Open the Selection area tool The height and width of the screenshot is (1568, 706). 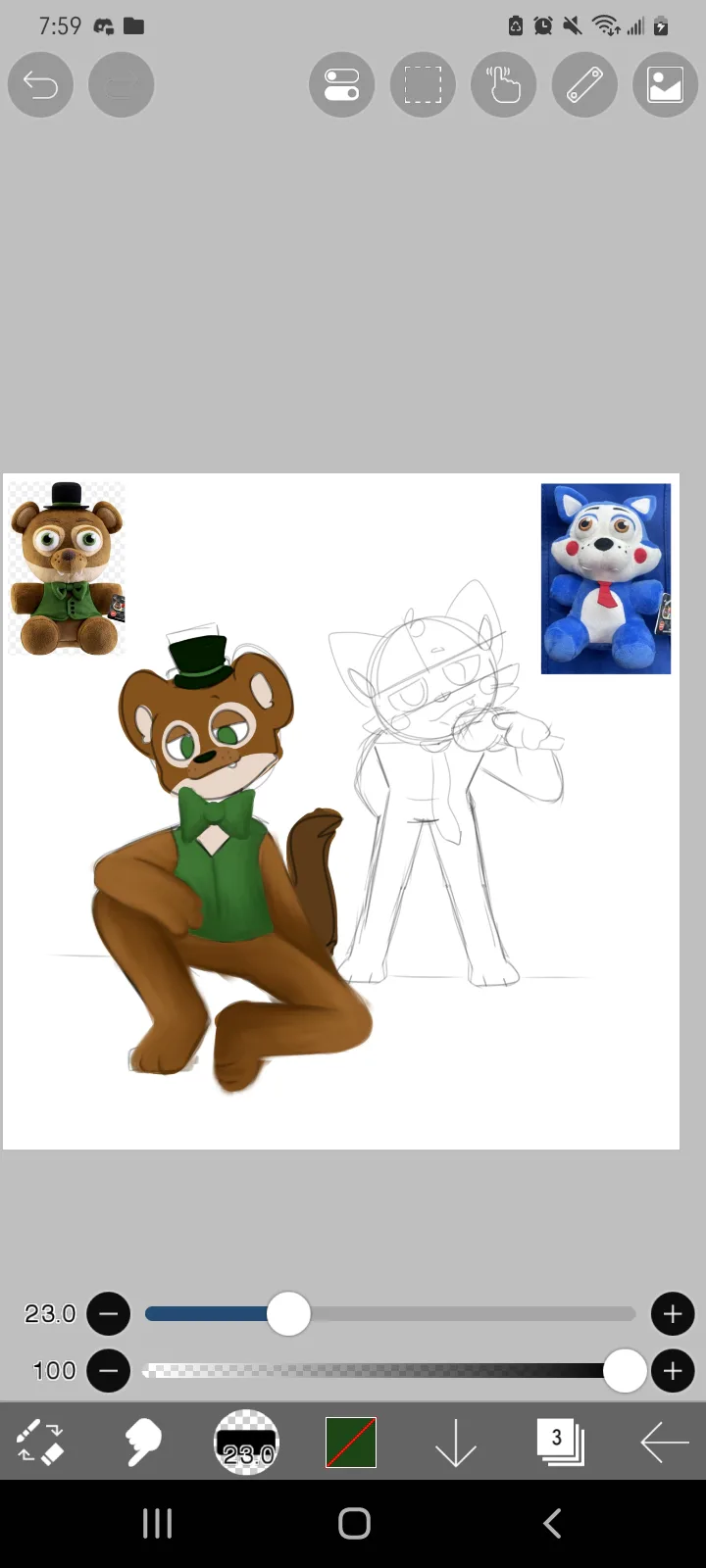tap(423, 85)
